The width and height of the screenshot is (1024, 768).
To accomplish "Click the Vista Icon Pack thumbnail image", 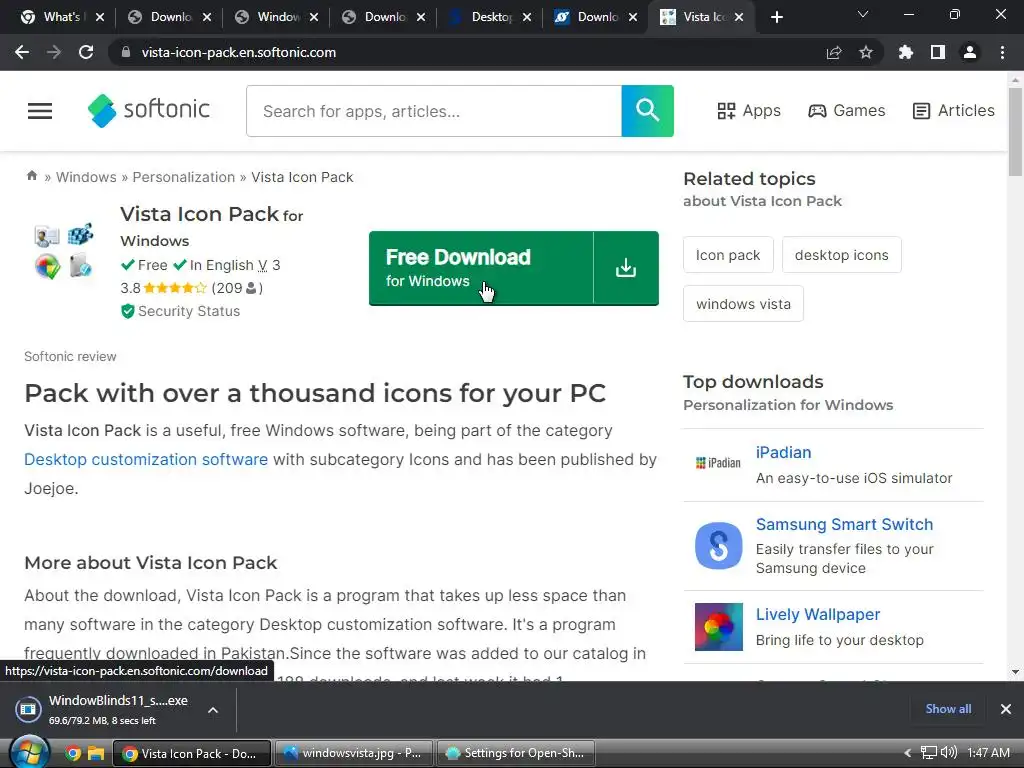I will (x=64, y=251).
